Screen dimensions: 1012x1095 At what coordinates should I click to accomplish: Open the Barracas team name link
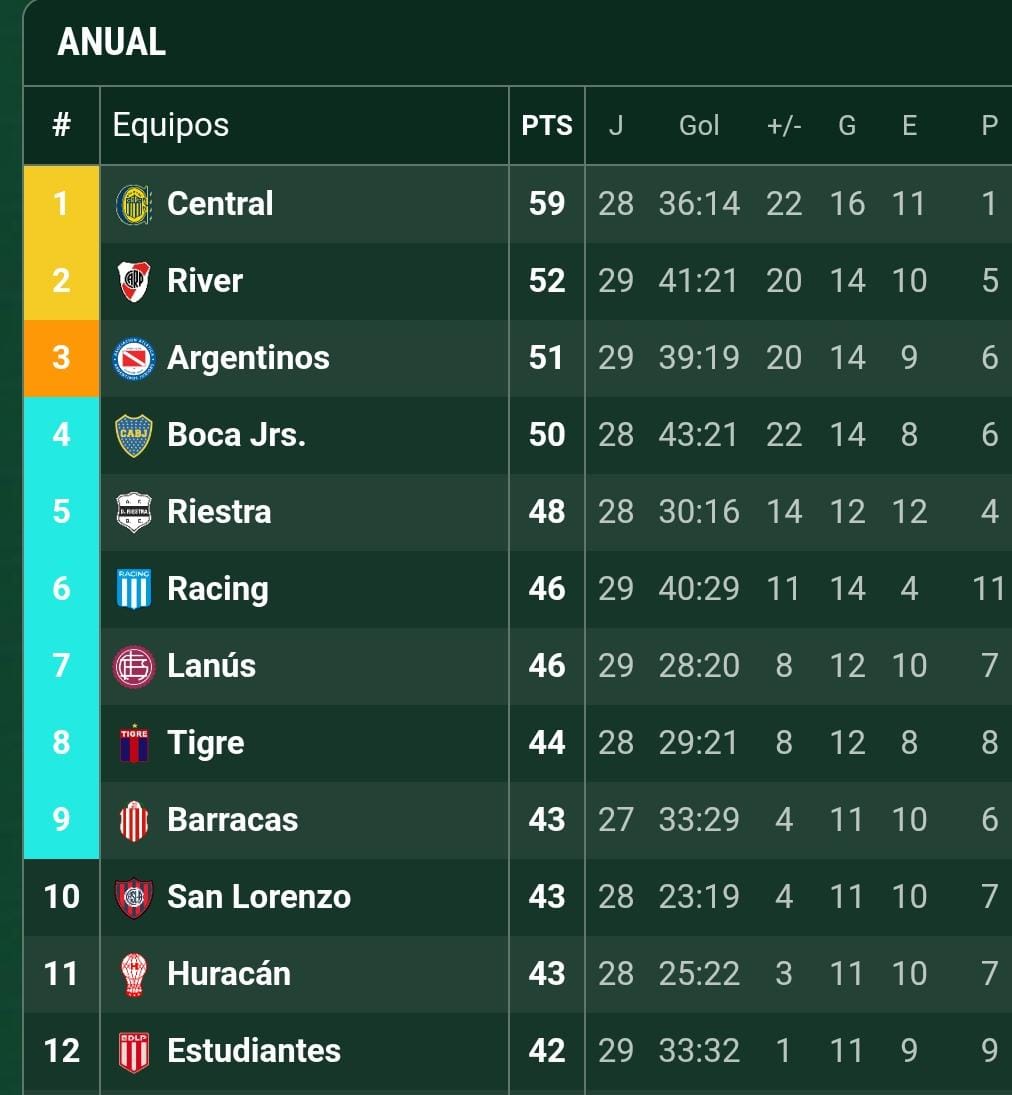pyautogui.click(x=233, y=820)
